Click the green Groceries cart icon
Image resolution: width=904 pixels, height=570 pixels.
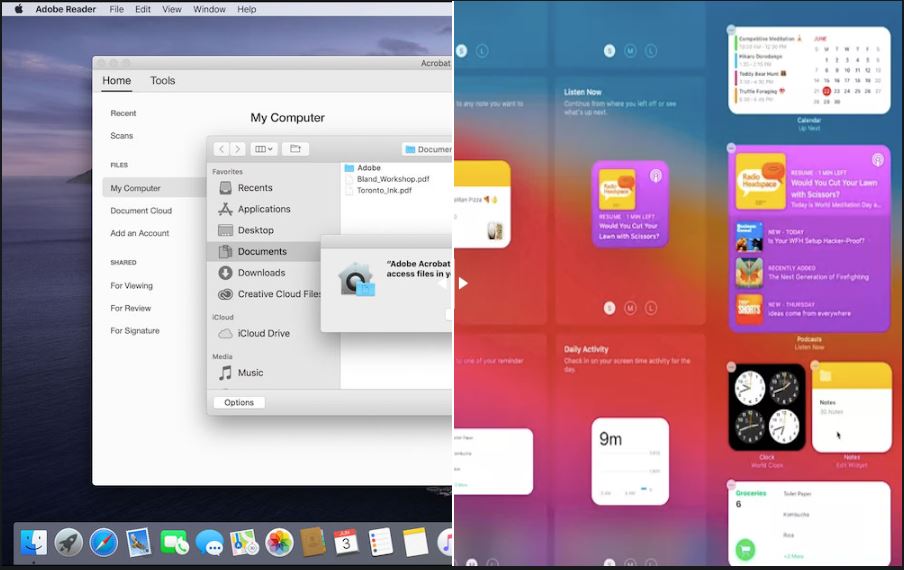click(x=745, y=549)
